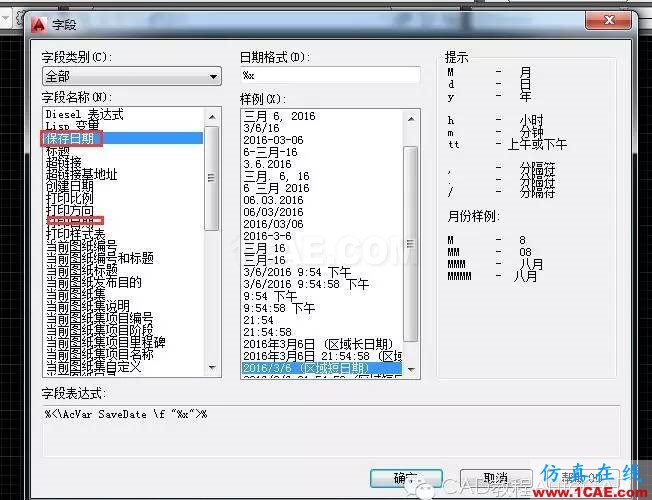Choose sample format '6-三月-16'
This screenshot has width=652, height=500.
[270, 152]
